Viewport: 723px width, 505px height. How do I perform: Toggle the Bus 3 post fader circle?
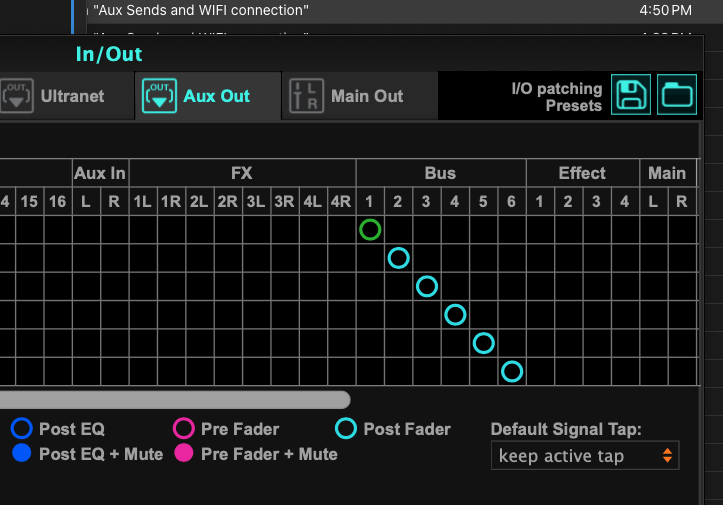point(427,286)
